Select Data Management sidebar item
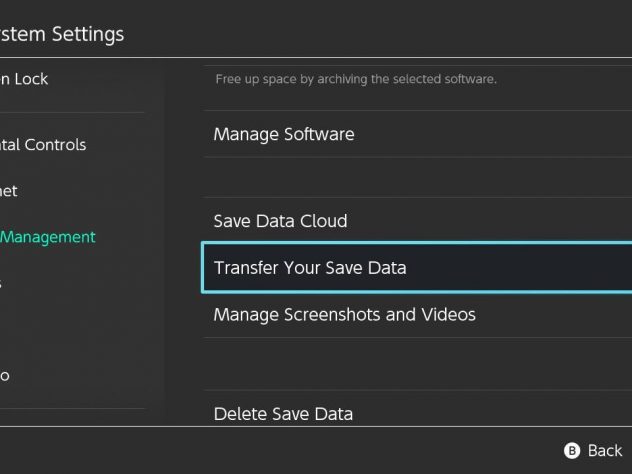Image resolution: width=632 pixels, height=474 pixels. click(48, 237)
